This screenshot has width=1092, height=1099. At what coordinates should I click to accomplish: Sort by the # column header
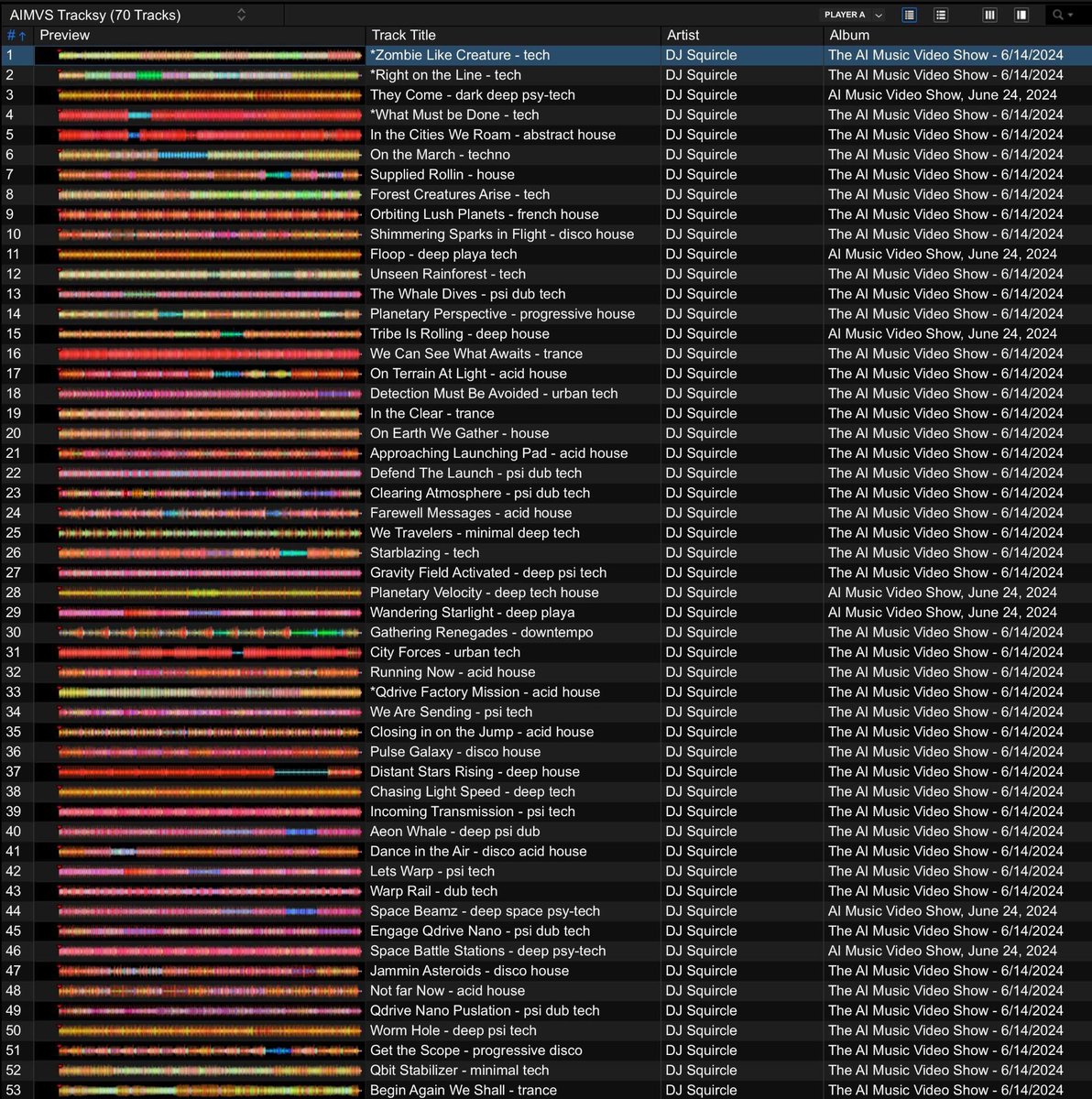(16, 35)
